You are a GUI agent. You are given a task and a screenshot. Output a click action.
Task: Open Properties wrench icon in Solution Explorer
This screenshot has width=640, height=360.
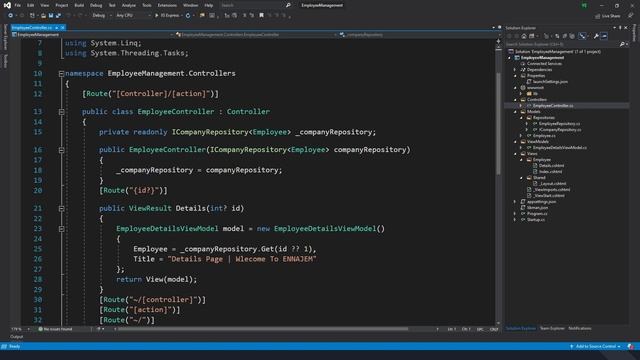[x=596, y=36]
